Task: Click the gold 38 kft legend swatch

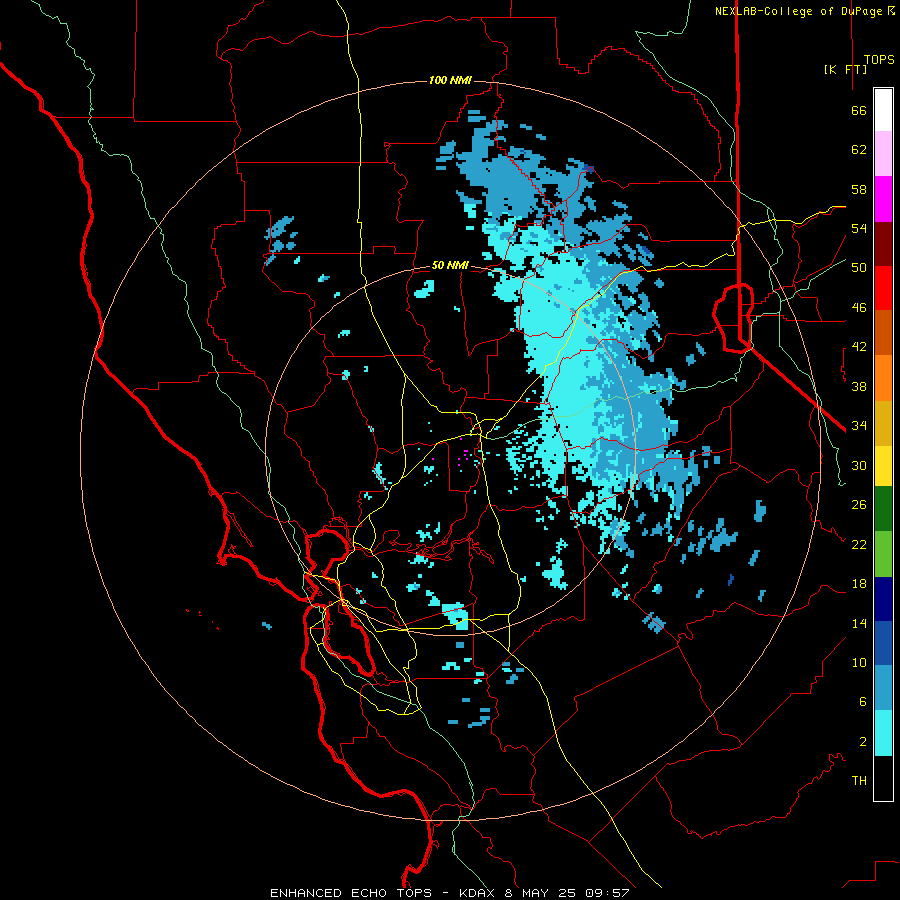Action: tap(883, 423)
